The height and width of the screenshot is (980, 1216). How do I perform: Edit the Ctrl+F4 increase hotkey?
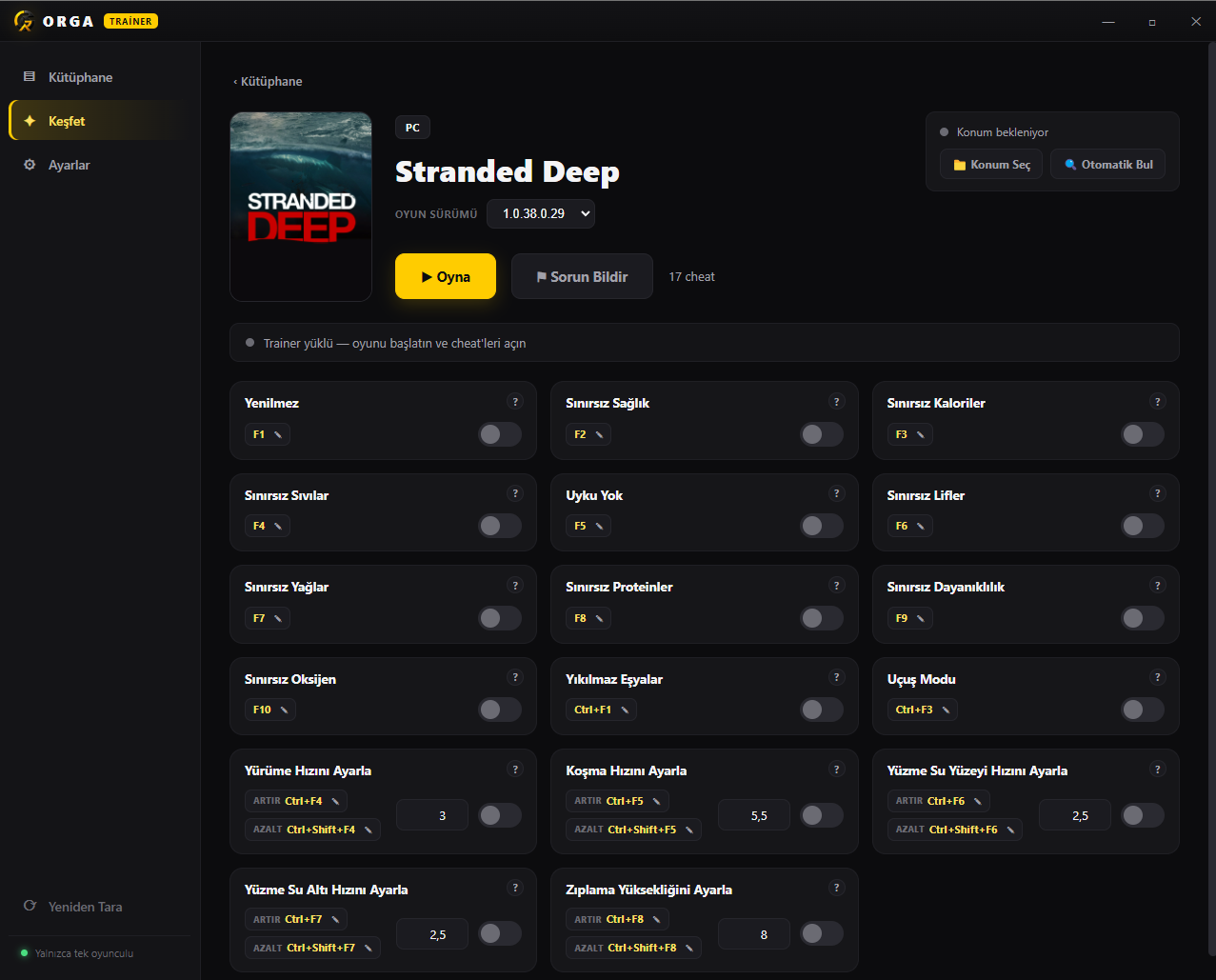(x=296, y=801)
